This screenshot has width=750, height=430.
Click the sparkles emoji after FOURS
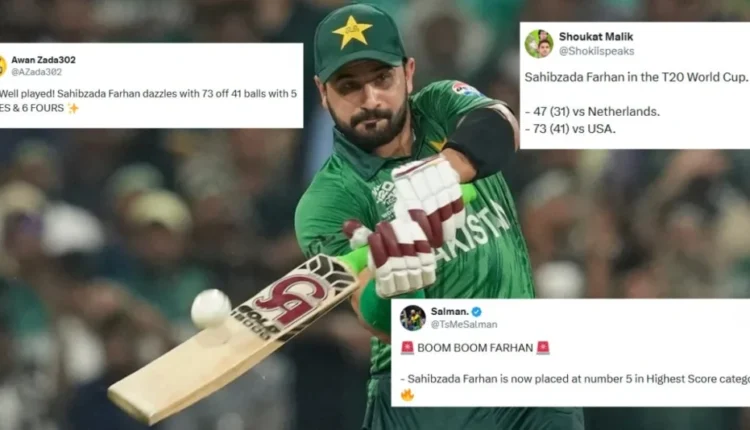click(x=73, y=109)
